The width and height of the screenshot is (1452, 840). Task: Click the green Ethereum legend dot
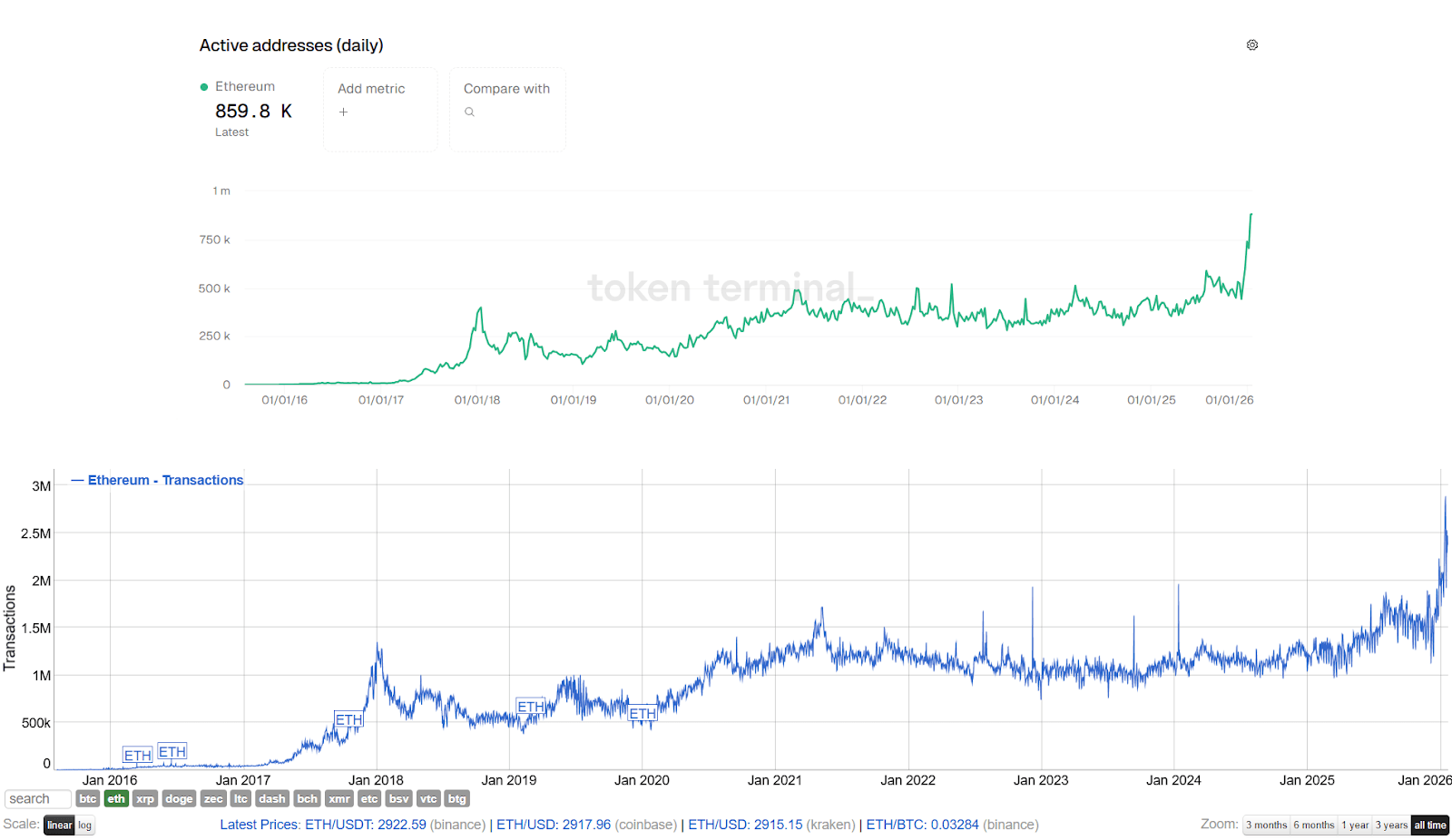(x=204, y=87)
